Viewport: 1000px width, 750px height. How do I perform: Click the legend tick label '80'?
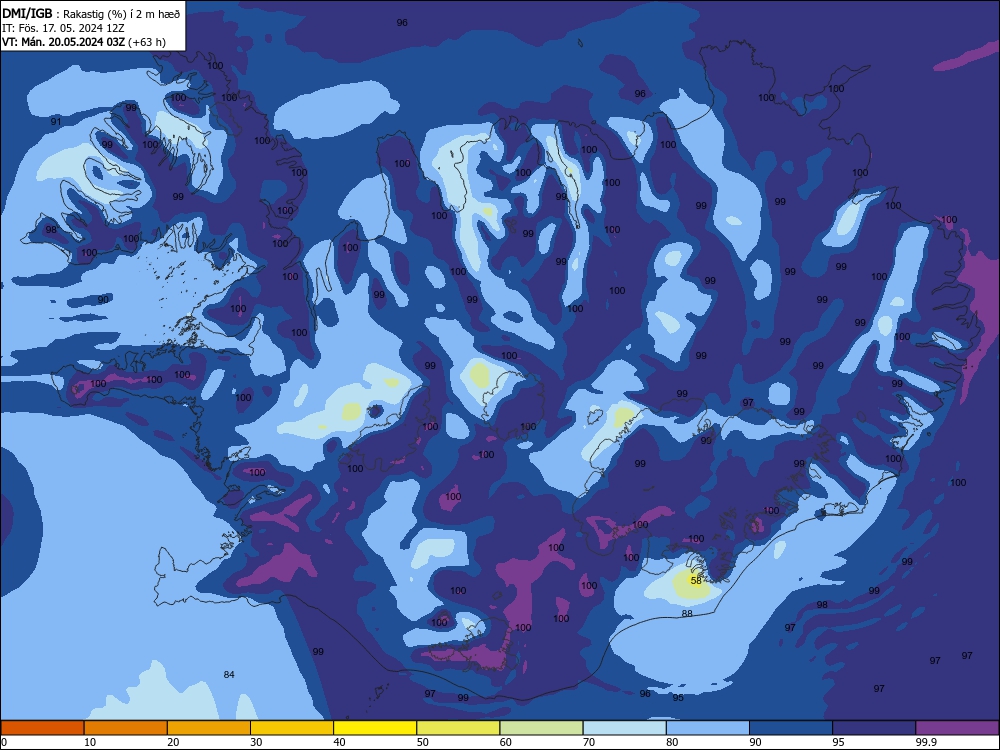click(x=672, y=742)
